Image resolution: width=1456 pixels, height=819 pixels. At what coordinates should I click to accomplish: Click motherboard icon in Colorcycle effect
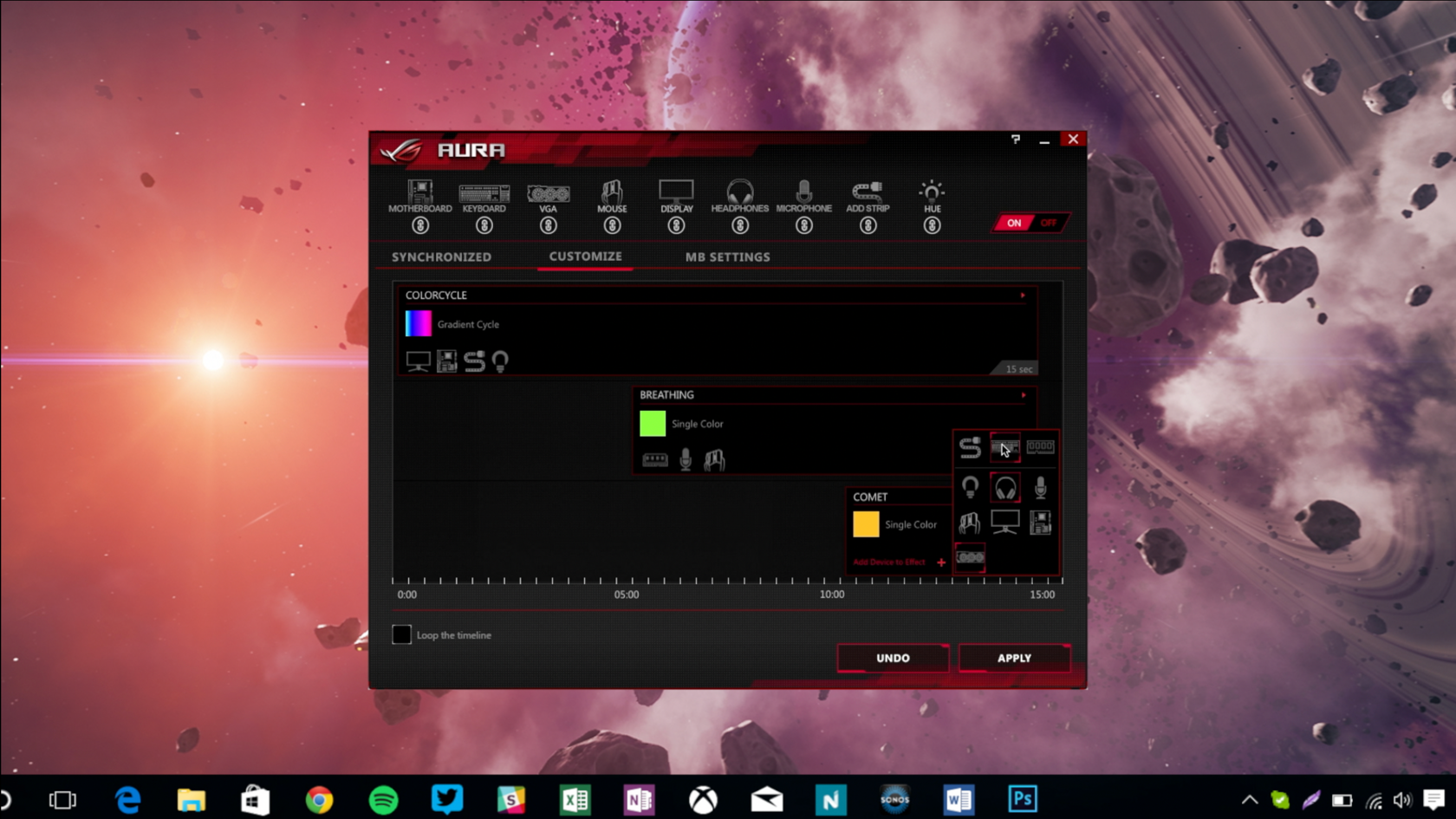coord(446,361)
